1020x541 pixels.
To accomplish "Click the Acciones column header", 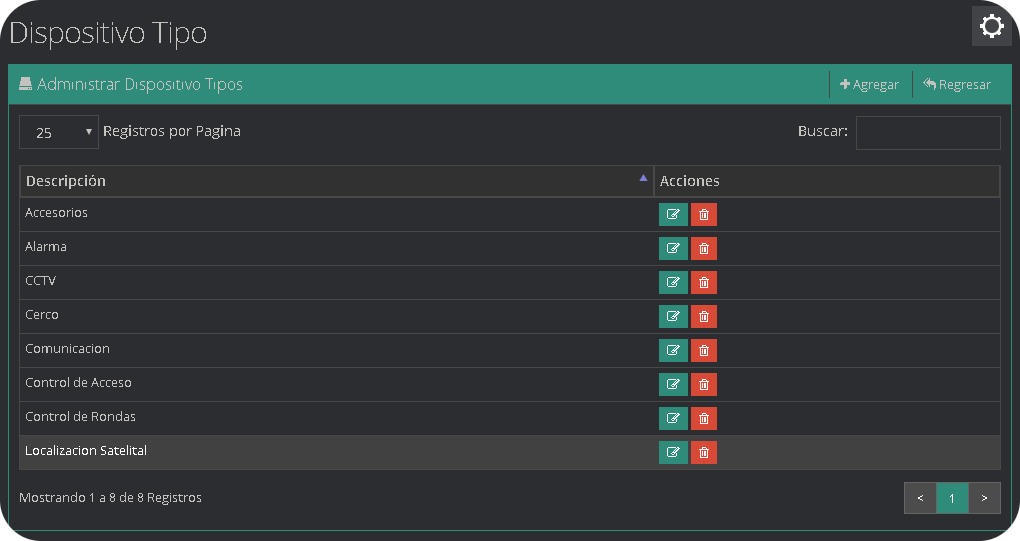I will point(826,181).
